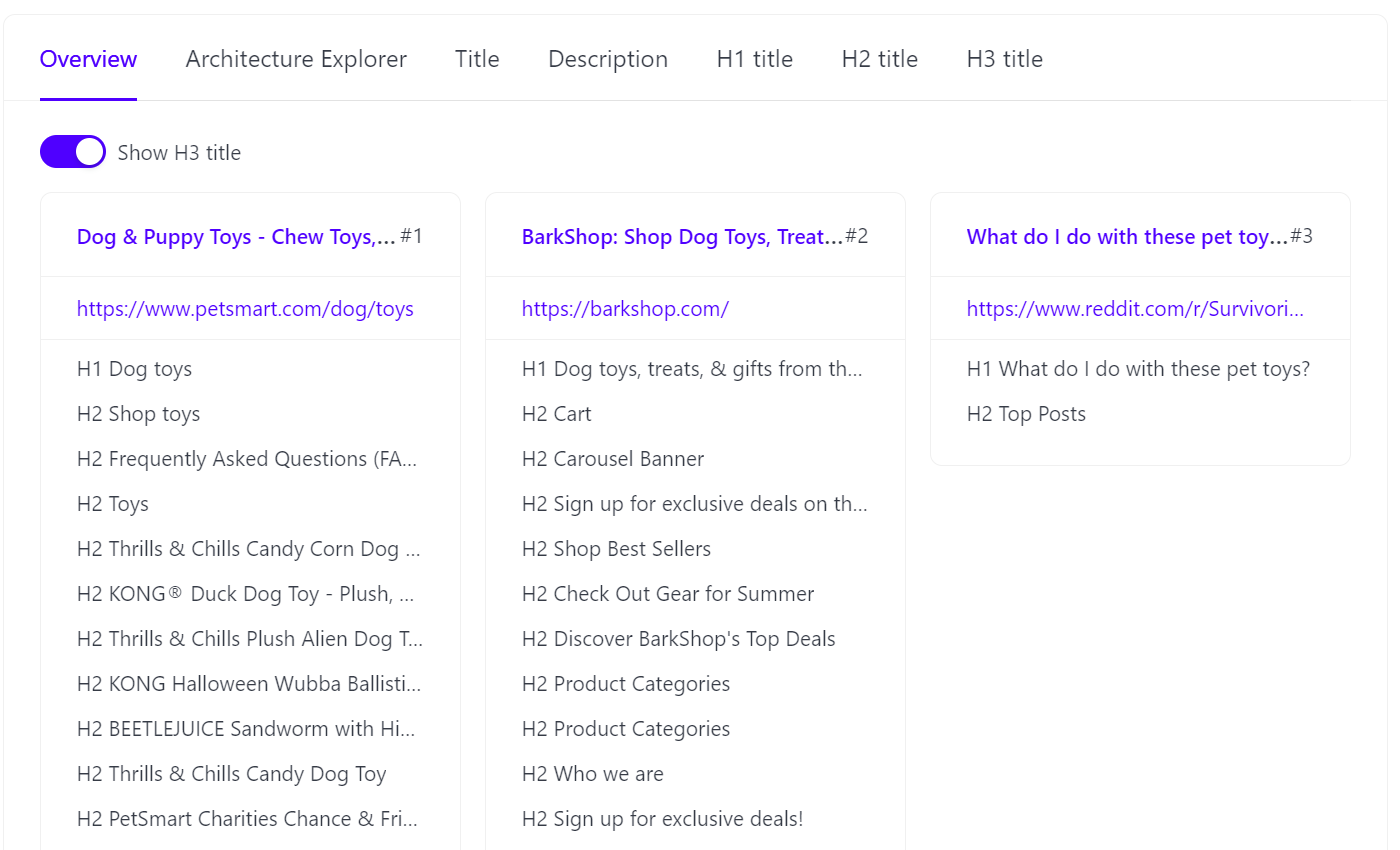Click H2 Check Out Gear for Summer row
1400x850 pixels.
[x=668, y=594]
